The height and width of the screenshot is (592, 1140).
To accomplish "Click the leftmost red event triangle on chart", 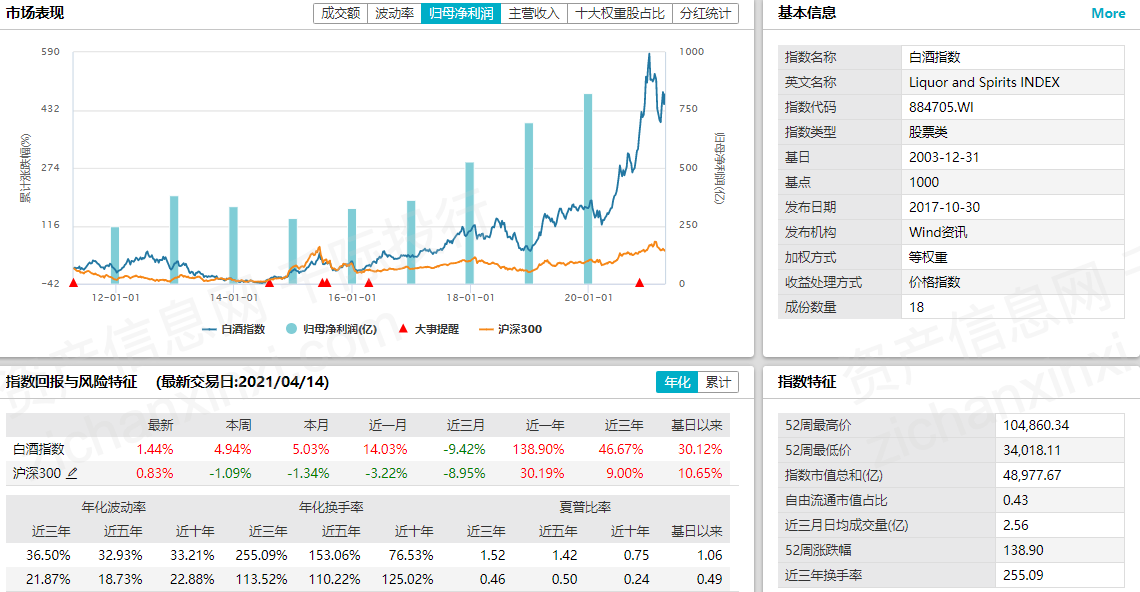I will click(x=73, y=284).
